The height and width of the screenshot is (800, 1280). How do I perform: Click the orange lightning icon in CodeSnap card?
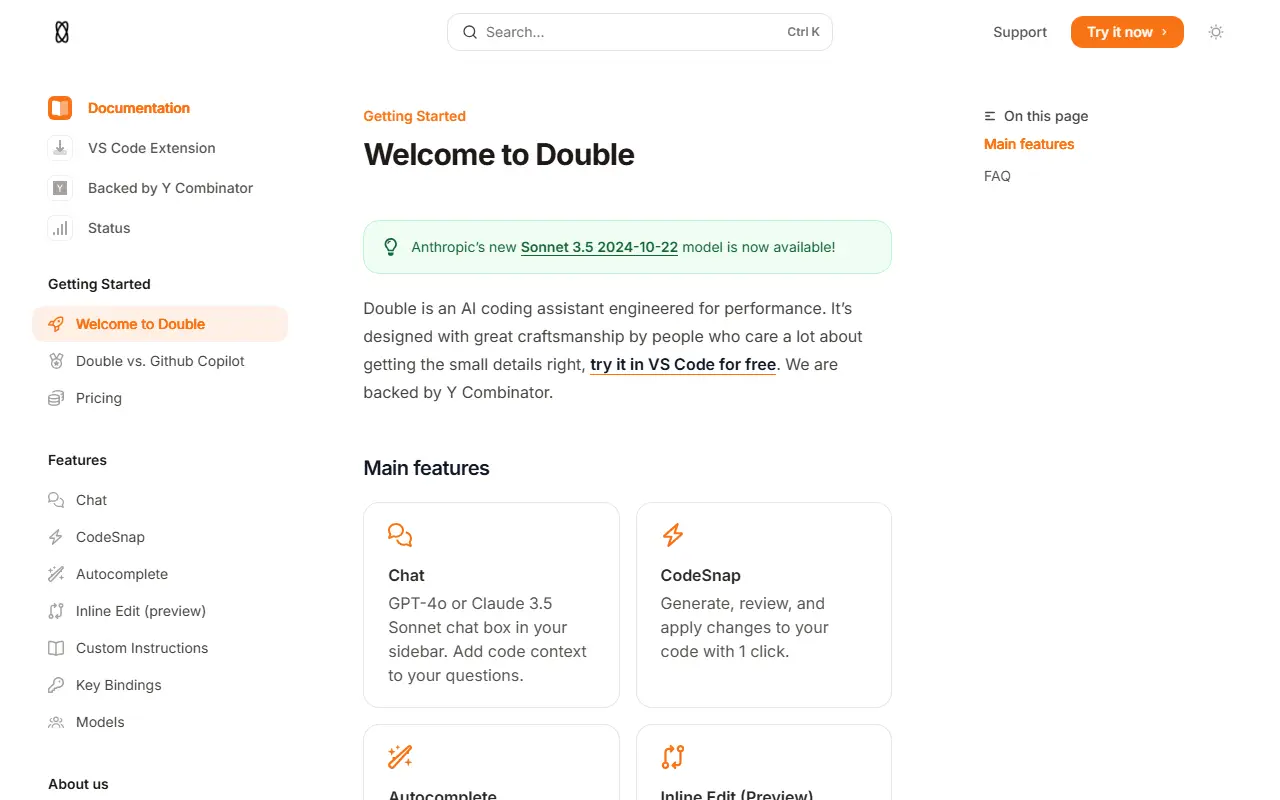point(673,535)
